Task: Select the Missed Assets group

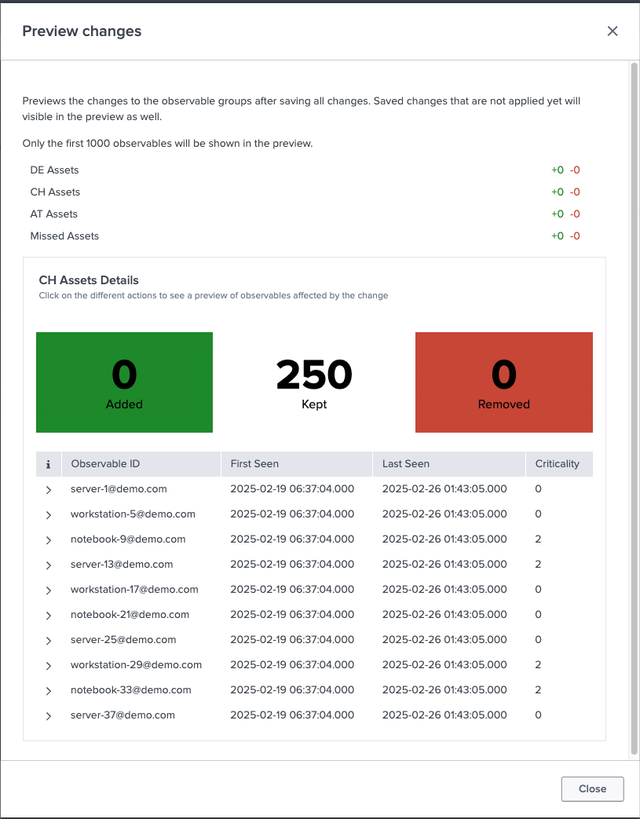Action: point(305,236)
